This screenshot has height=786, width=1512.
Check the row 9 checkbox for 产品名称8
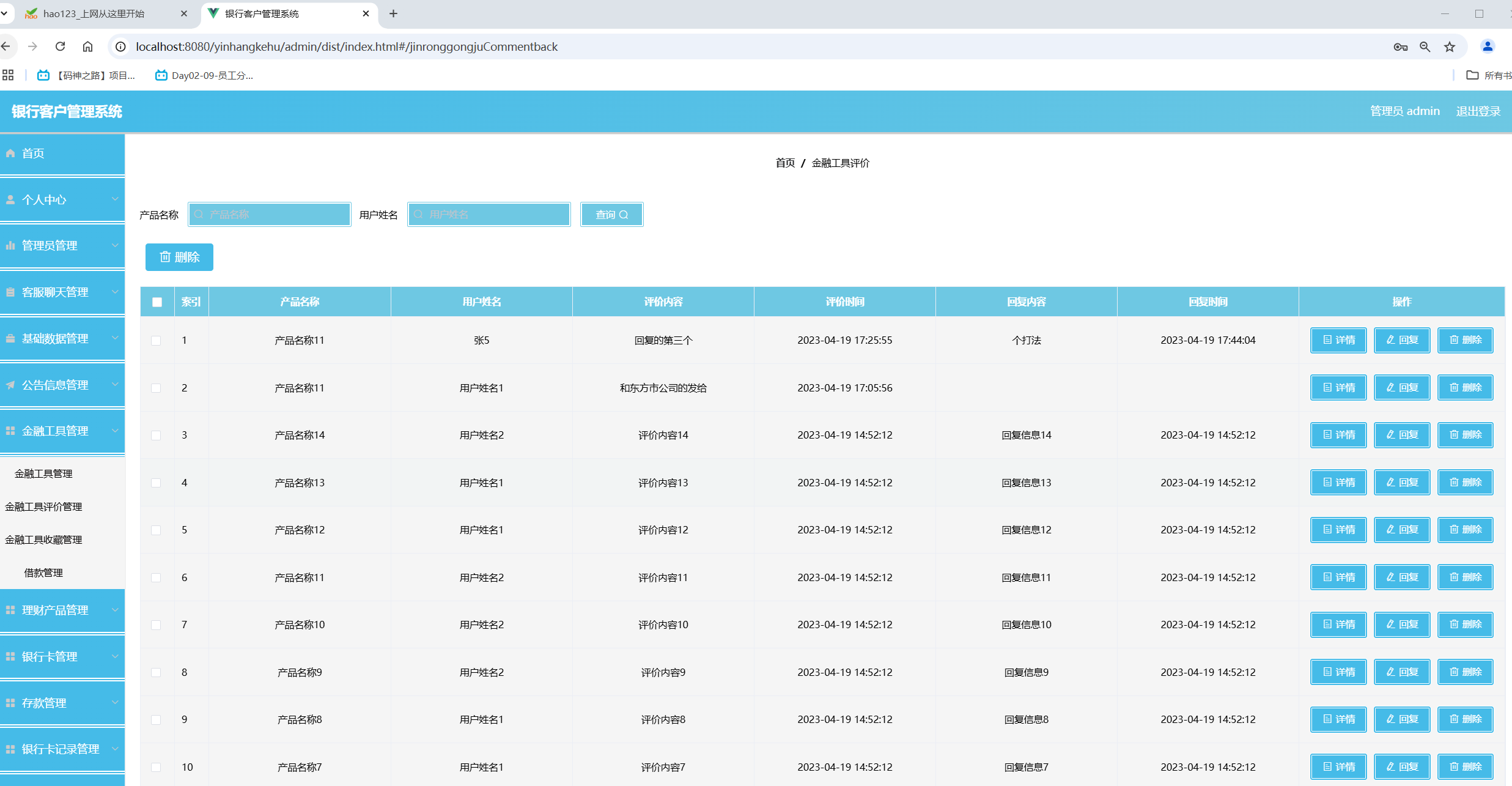coord(156,720)
